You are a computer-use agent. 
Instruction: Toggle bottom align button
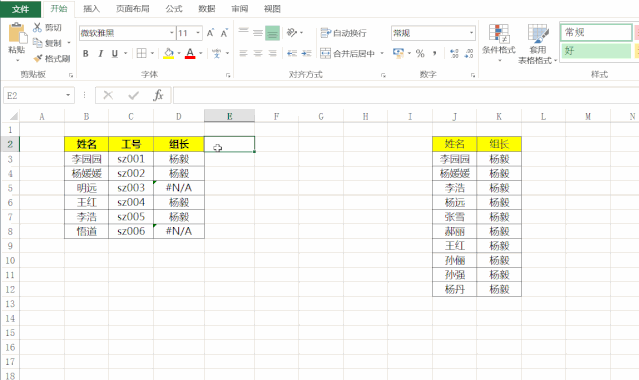point(272,33)
